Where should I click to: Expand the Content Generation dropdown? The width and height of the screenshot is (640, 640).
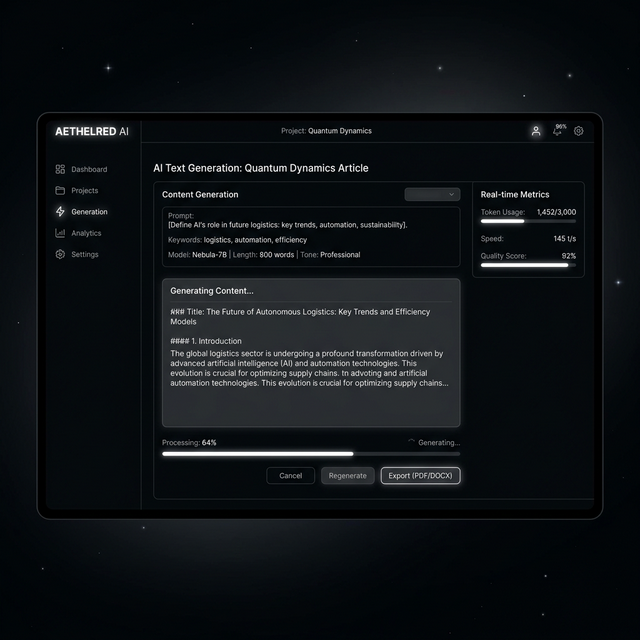pyautogui.click(x=432, y=194)
